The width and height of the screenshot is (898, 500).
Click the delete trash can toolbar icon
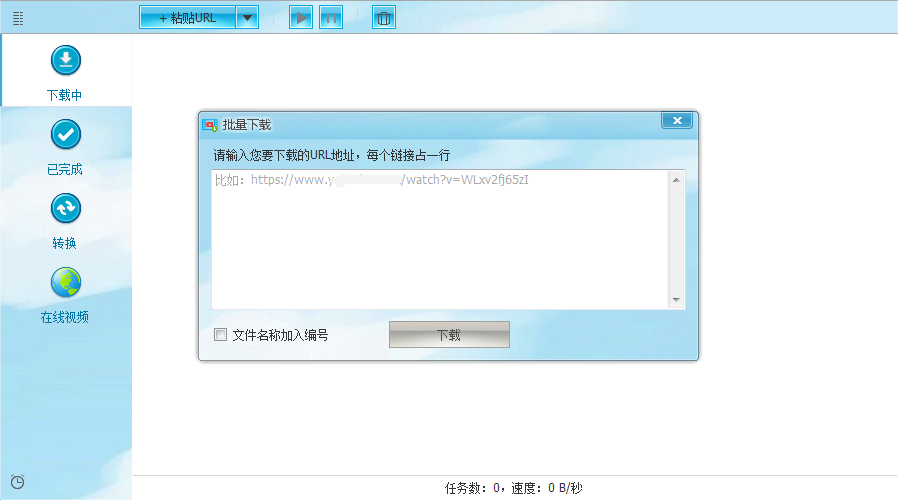[383, 18]
